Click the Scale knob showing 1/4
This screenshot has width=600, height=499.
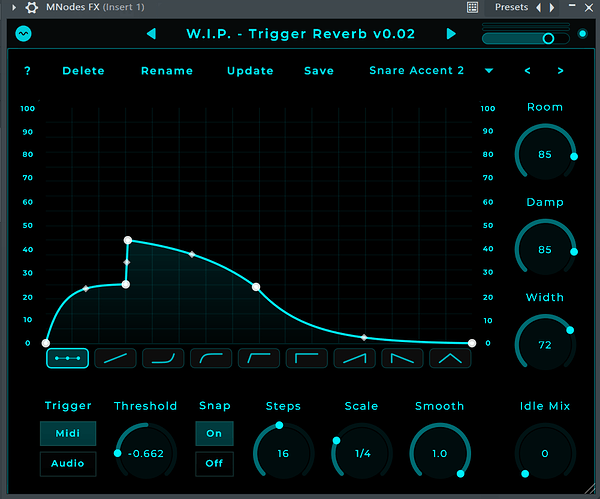(362, 453)
